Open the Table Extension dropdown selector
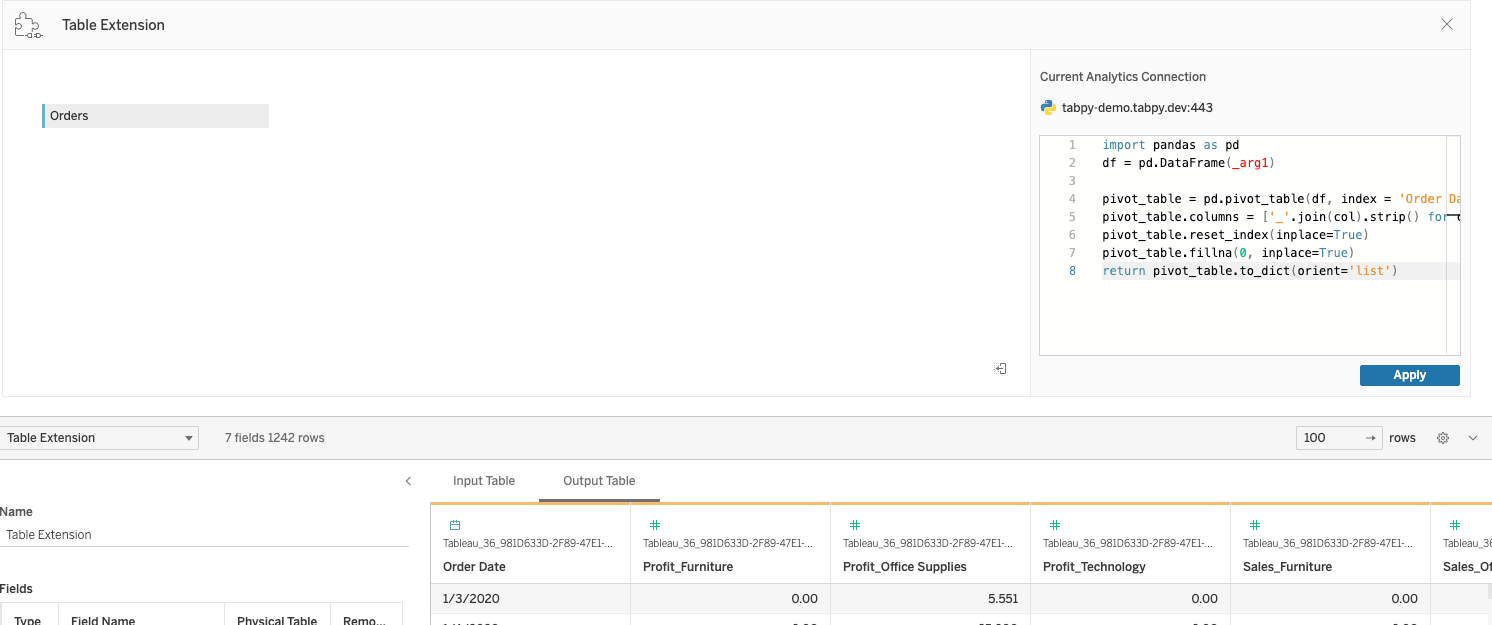1492x625 pixels. point(99,438)
